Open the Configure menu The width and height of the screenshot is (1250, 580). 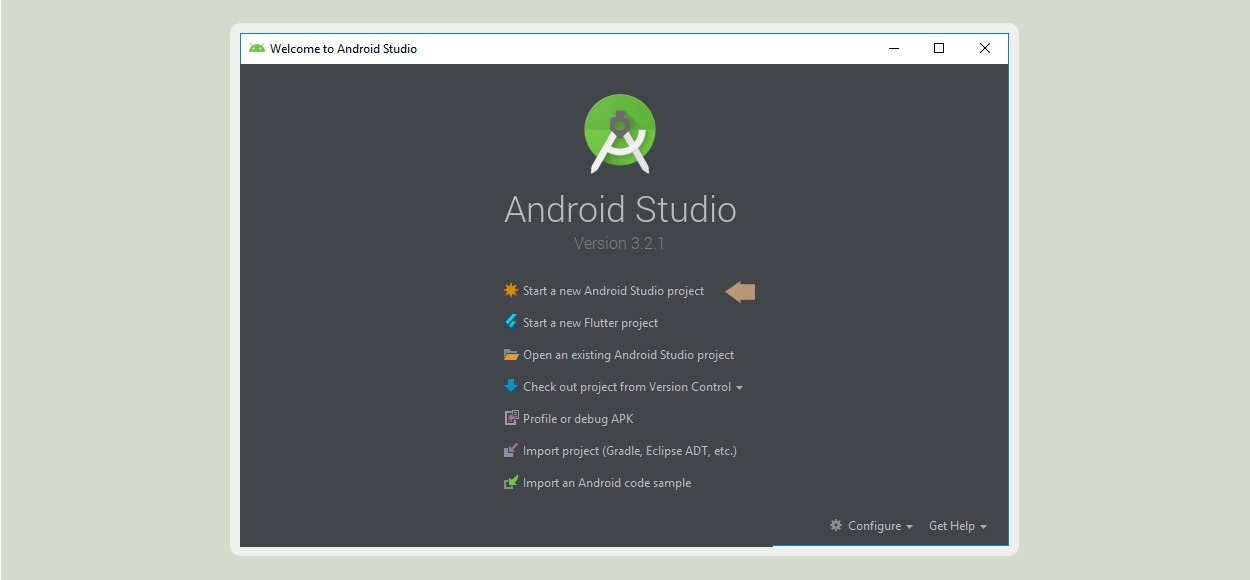point(874,526)
